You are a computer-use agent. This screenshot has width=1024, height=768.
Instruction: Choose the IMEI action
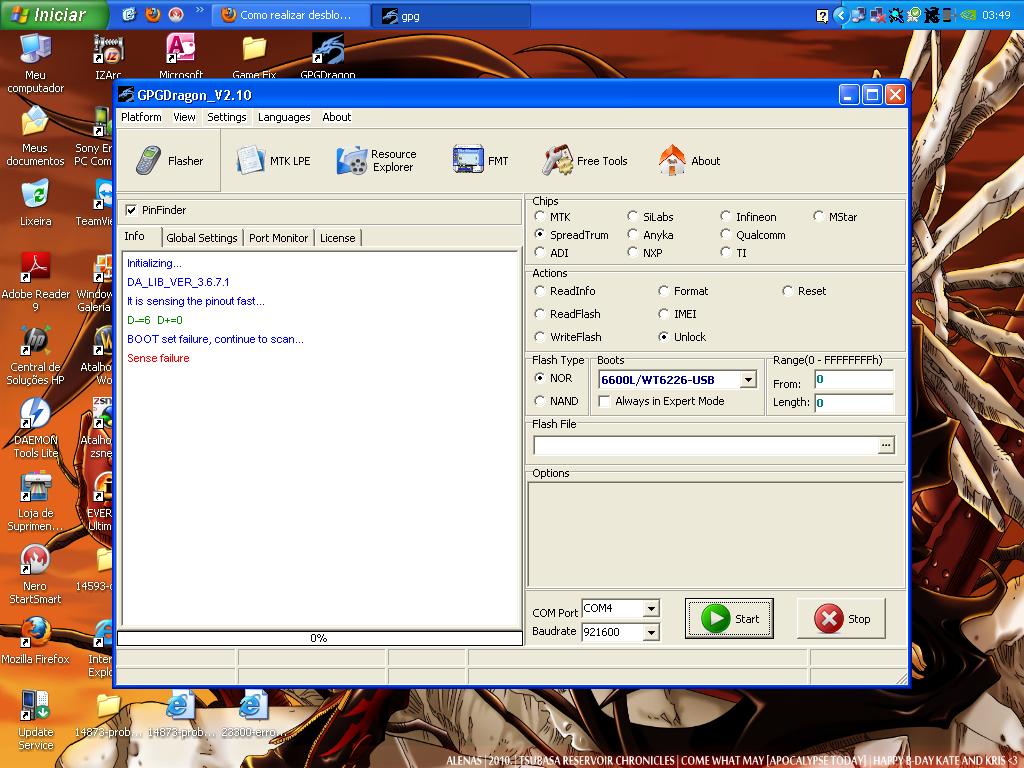(664, 313)
